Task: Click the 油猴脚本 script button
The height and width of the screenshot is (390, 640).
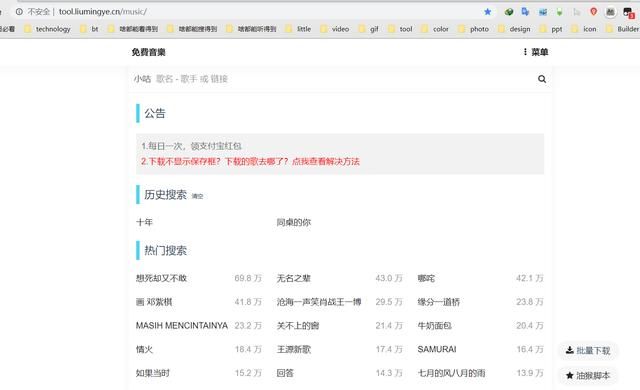Action: tap(588, 375)
